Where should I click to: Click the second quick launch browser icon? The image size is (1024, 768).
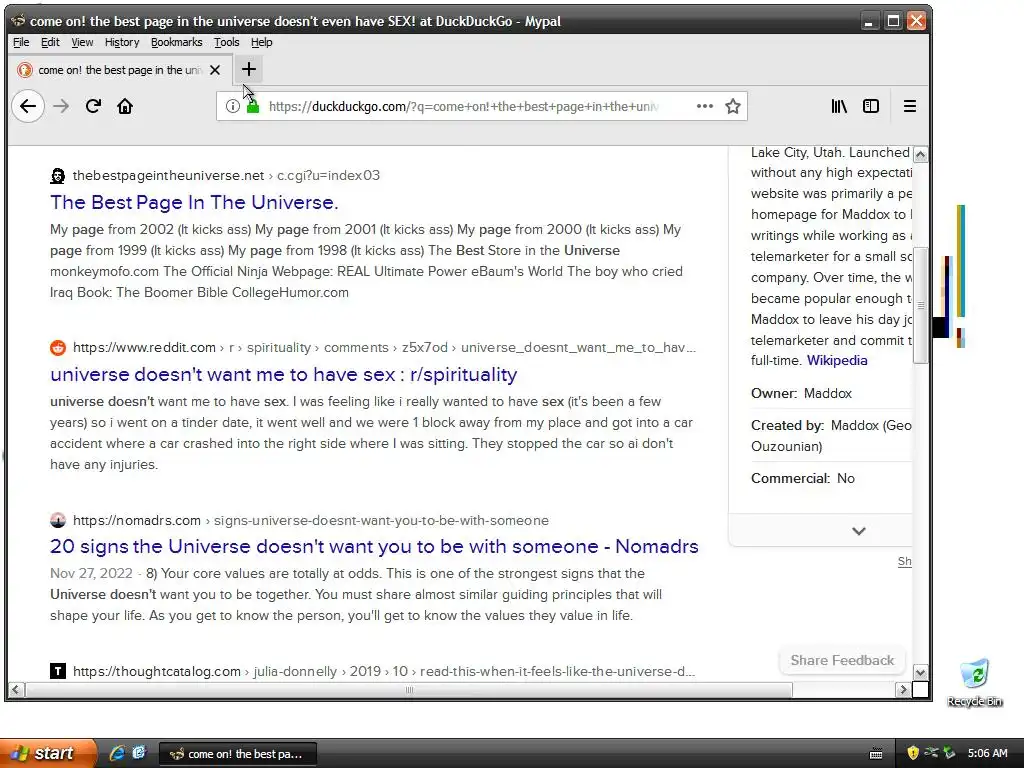coord(139,753)
